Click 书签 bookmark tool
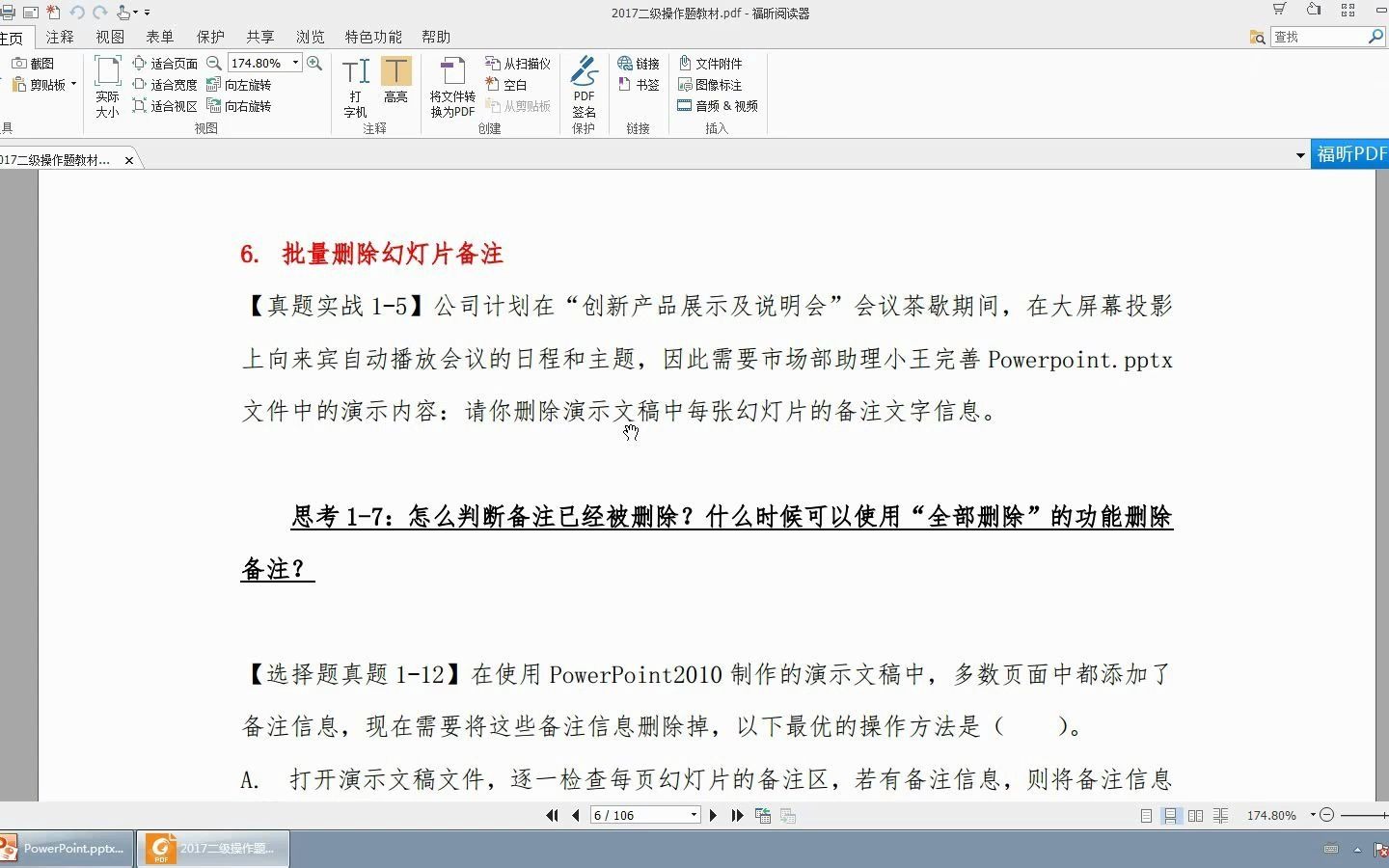Viewport: 1389px width, 868px height. click(639, 85)
